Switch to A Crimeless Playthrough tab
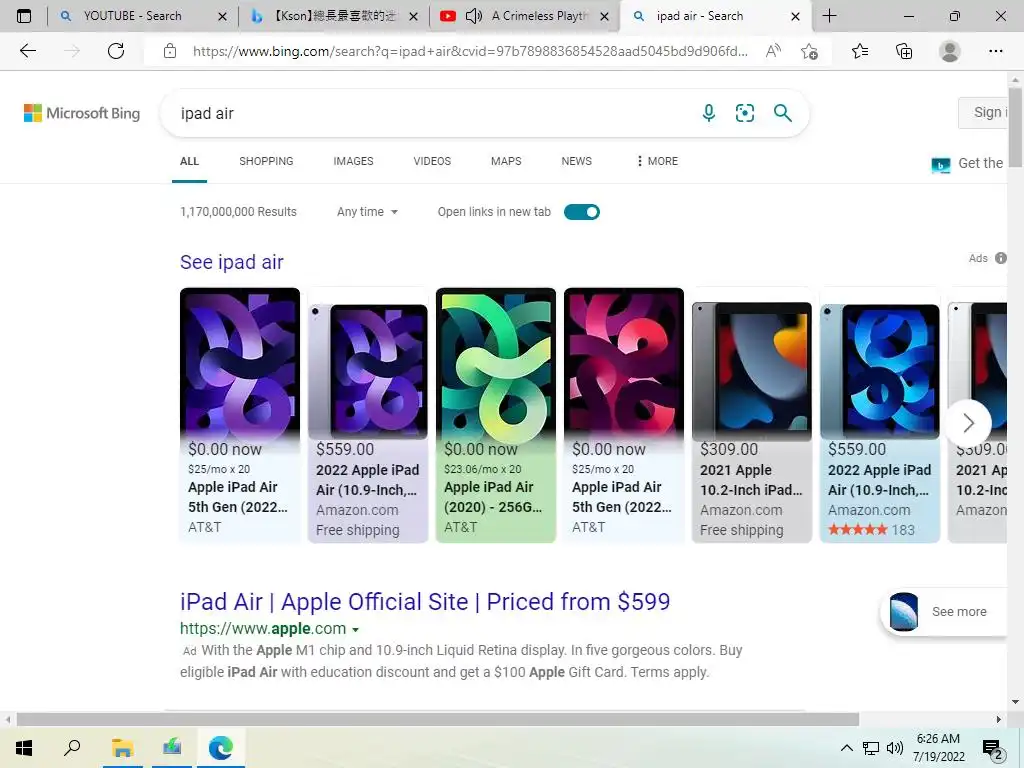Screen dimensions: 1024x768 (540, 16)
